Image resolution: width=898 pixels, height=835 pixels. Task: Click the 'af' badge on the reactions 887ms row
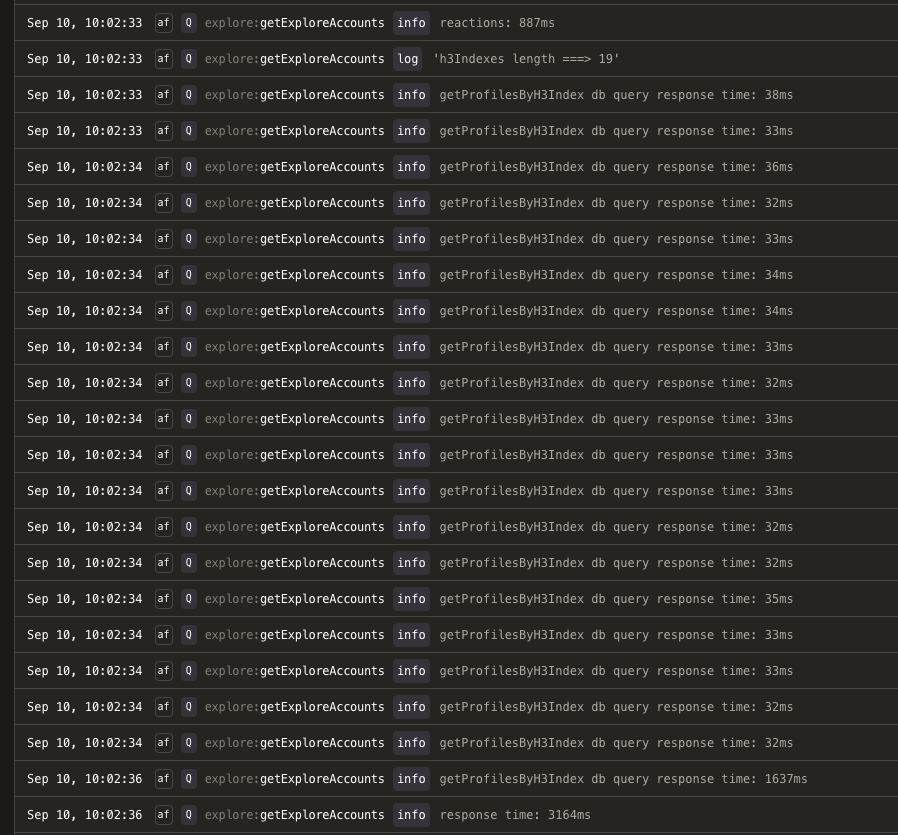pyautogui.click(x=164, y=23)
